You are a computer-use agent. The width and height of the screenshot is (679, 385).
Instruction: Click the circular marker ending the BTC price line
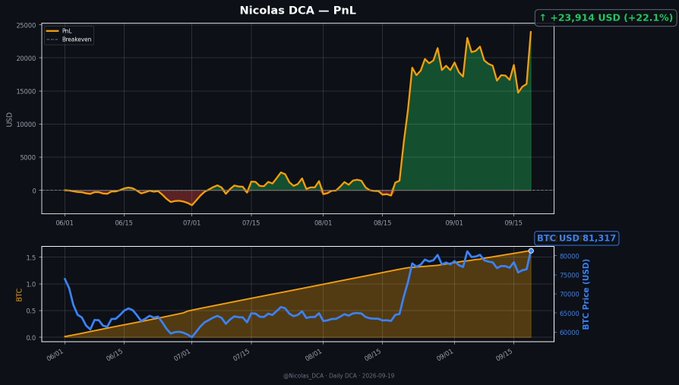click(531, 251)
